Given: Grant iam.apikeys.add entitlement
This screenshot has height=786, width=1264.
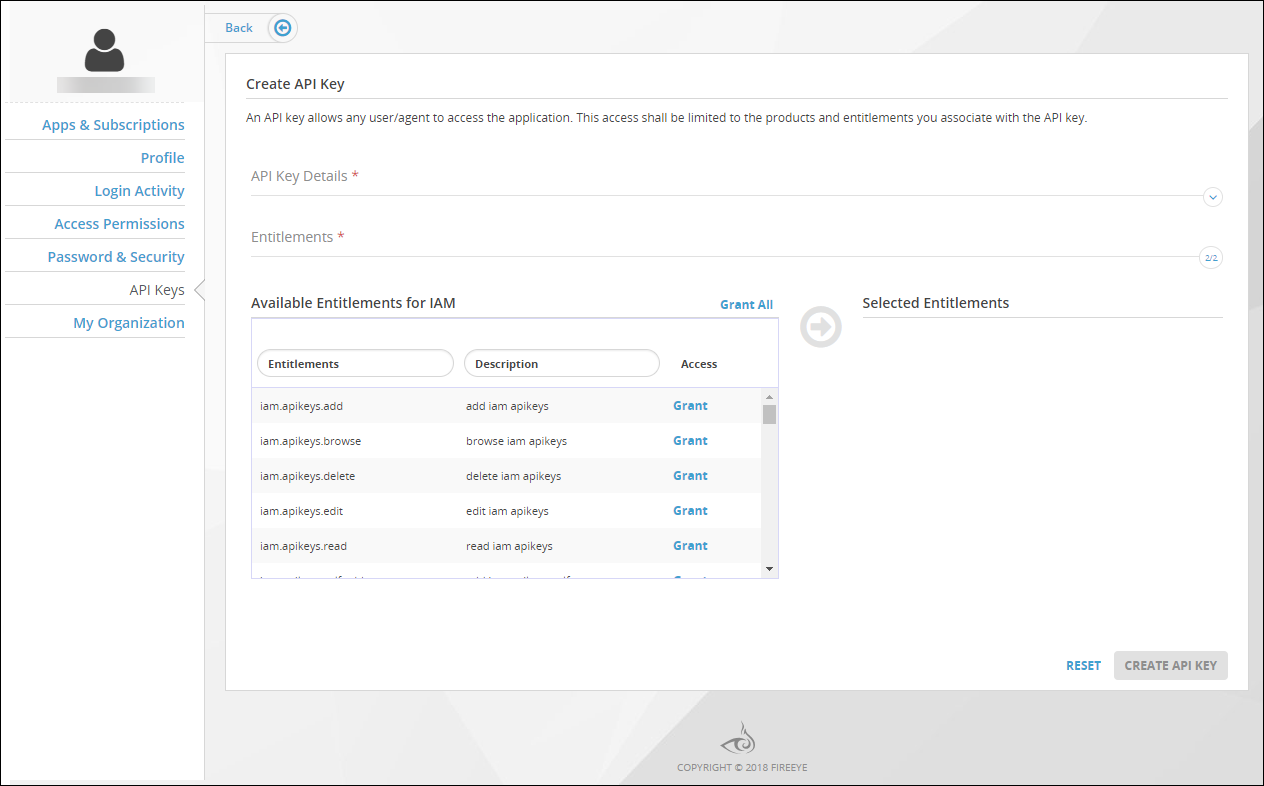Looking at the screenshot, I should coord(690,406).
